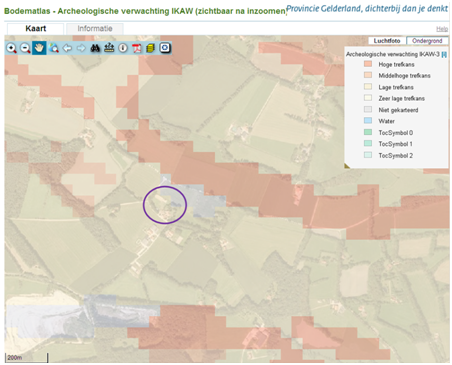
Task: Activate the pan hand tool
Action: tap(39, 48)
